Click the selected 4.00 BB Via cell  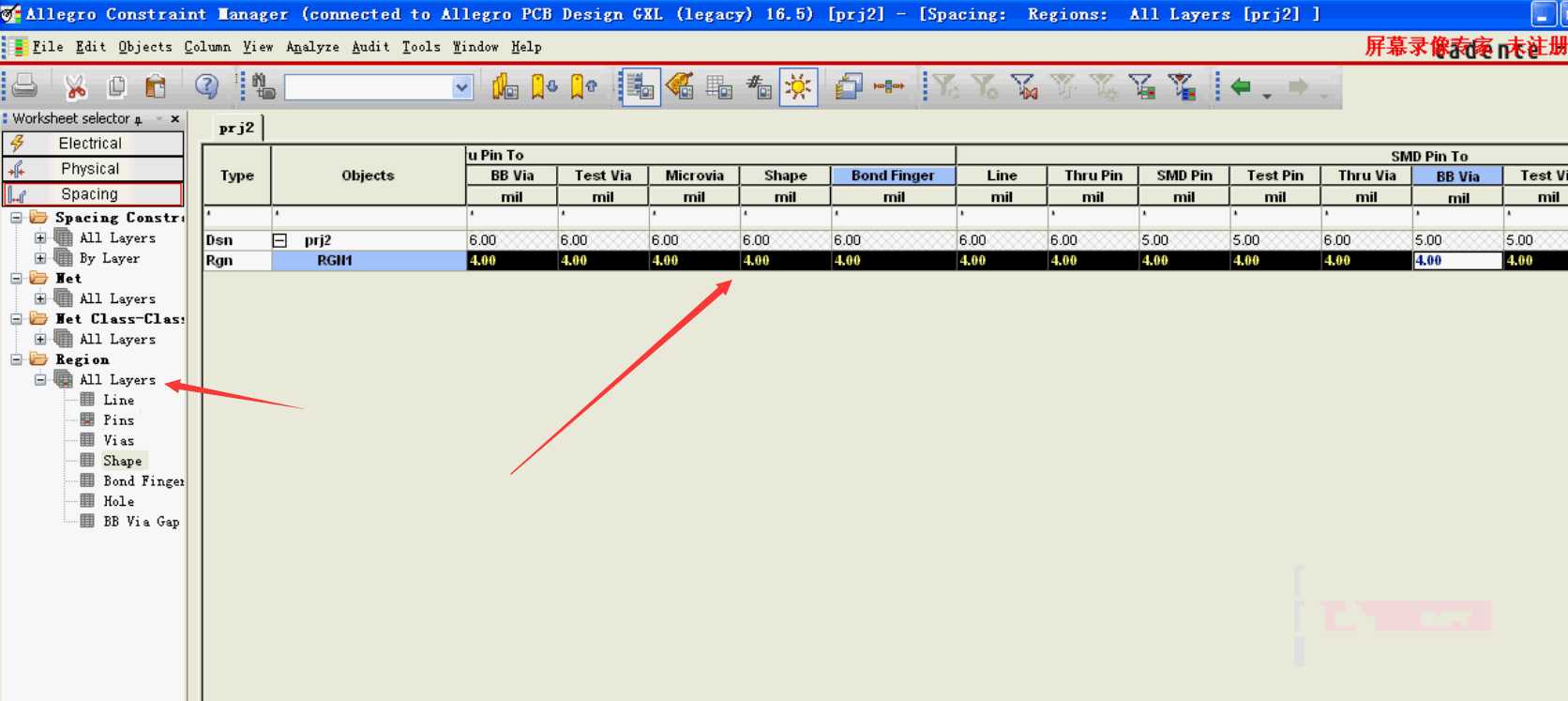coord(1457,261)
